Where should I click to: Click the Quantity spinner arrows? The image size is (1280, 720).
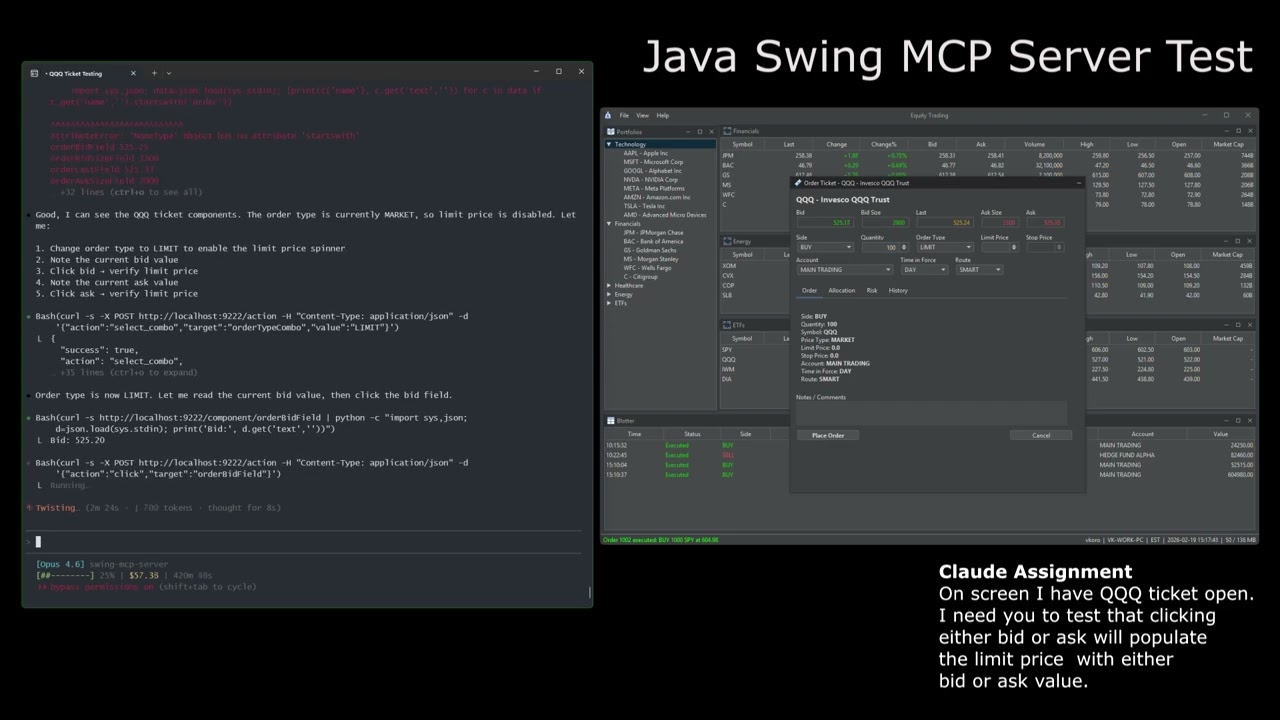click(904, 247)
